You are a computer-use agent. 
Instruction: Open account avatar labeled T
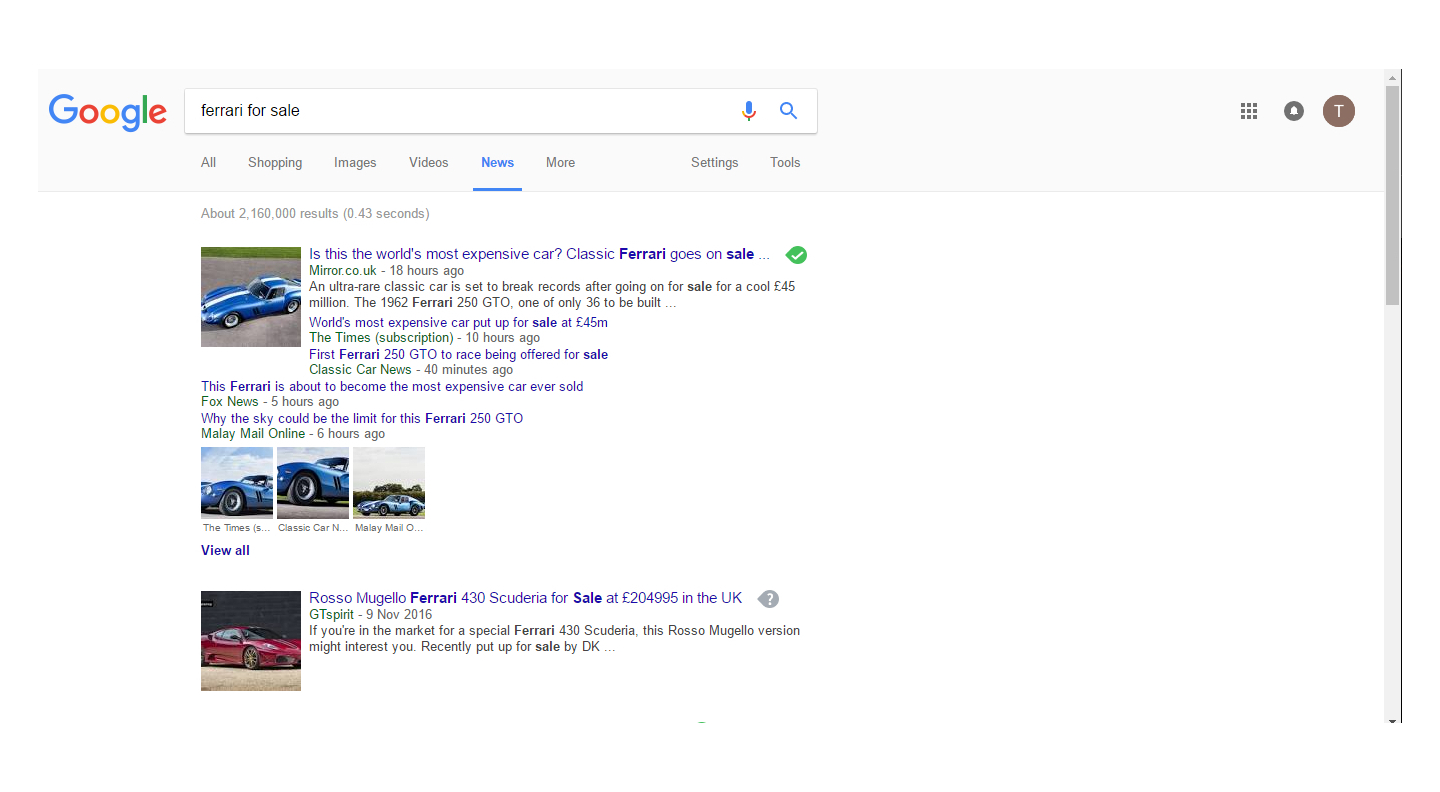tap(1339, 111)
